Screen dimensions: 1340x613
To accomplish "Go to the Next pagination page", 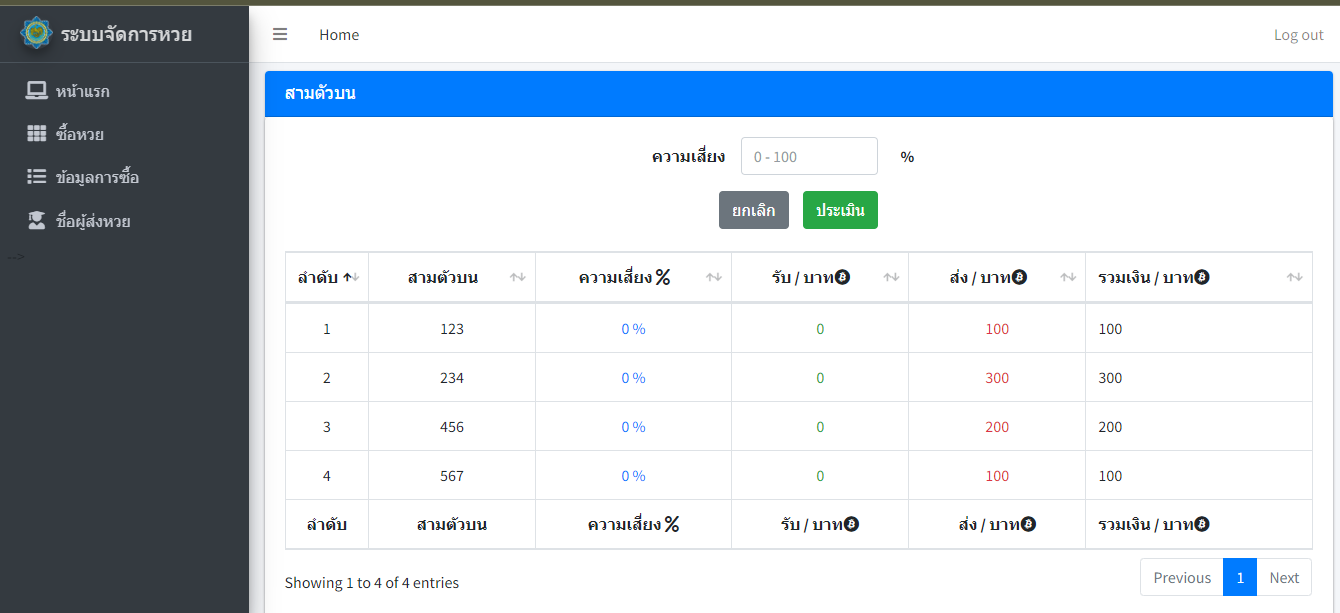I will [x=1283, y=577].
